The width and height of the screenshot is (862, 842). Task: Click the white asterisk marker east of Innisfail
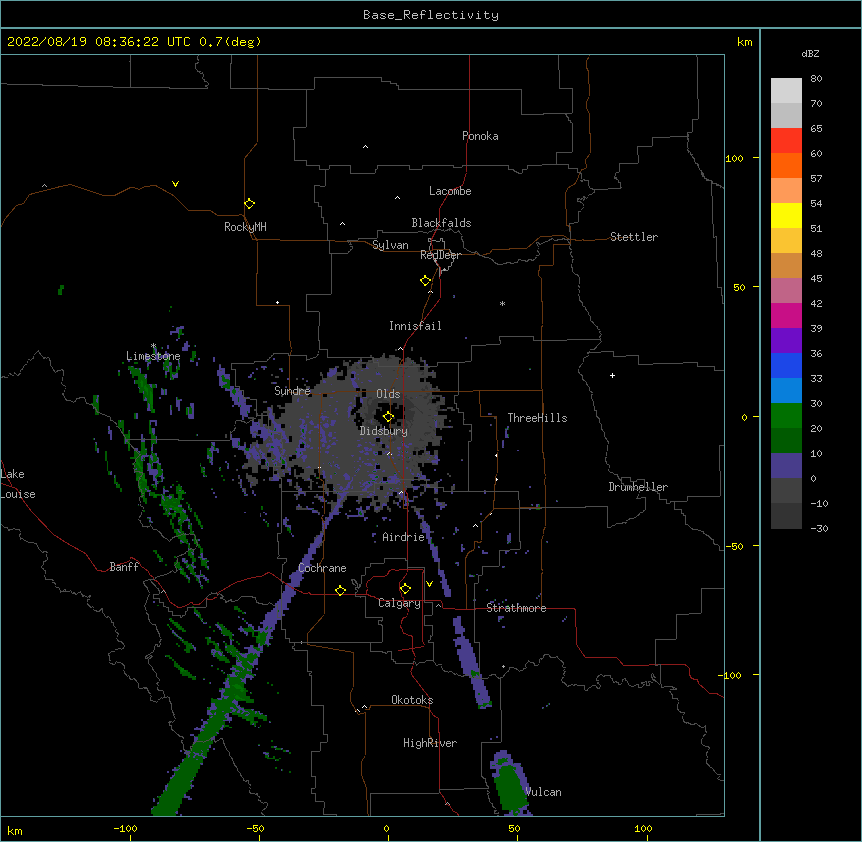click(x=502, y=303)
